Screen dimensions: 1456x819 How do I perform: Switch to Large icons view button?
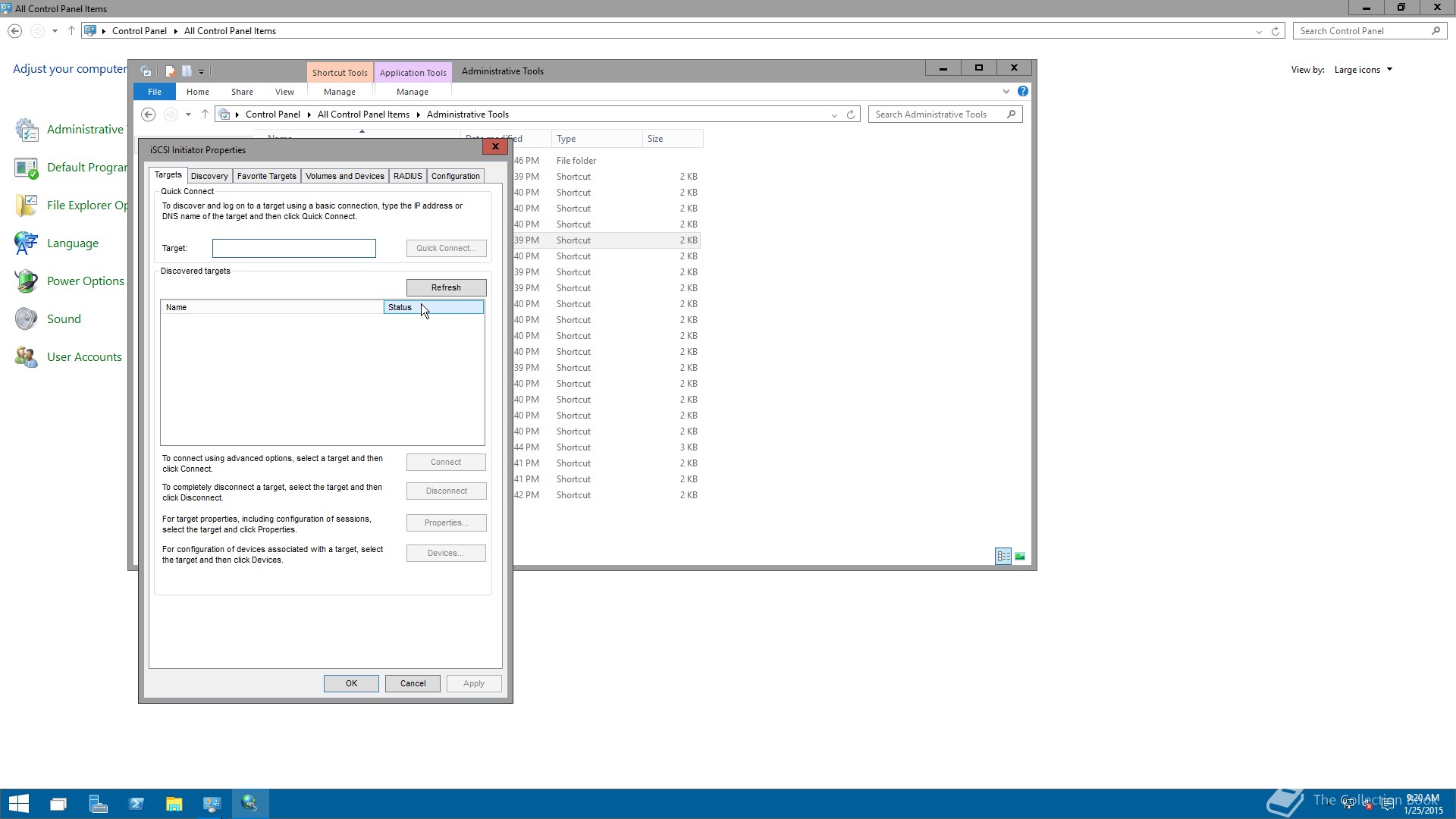(x=1020, y=557)
